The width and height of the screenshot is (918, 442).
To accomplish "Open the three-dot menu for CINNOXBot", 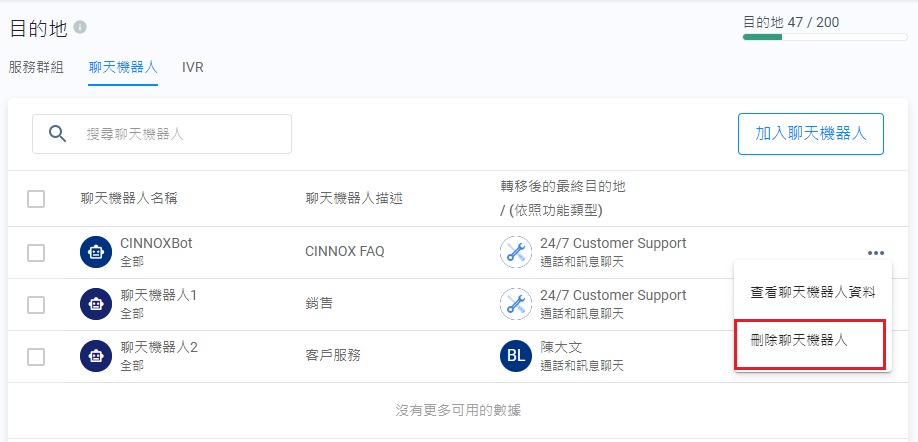I will tap(877, 253).
